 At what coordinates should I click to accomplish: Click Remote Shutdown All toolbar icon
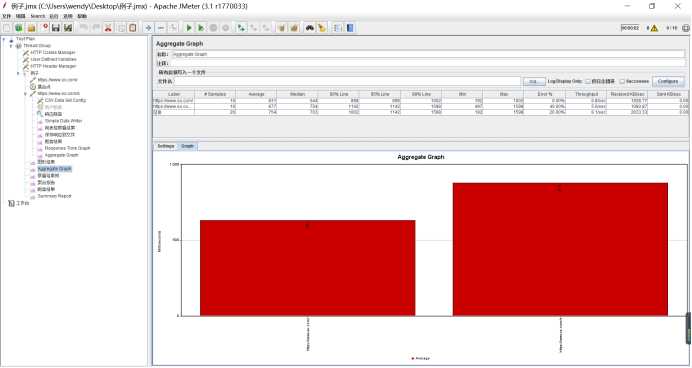pyautogui.click(x=266, y=28)
